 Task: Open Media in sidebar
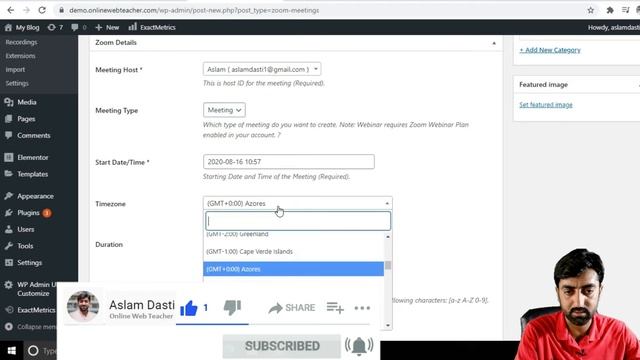(27, 102)
